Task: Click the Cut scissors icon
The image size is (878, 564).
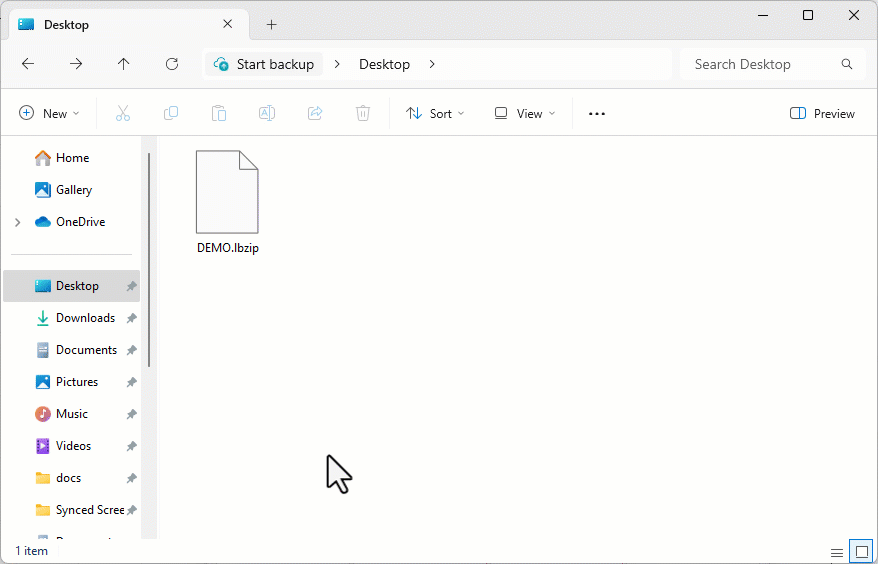Action: tap(123, 114)
